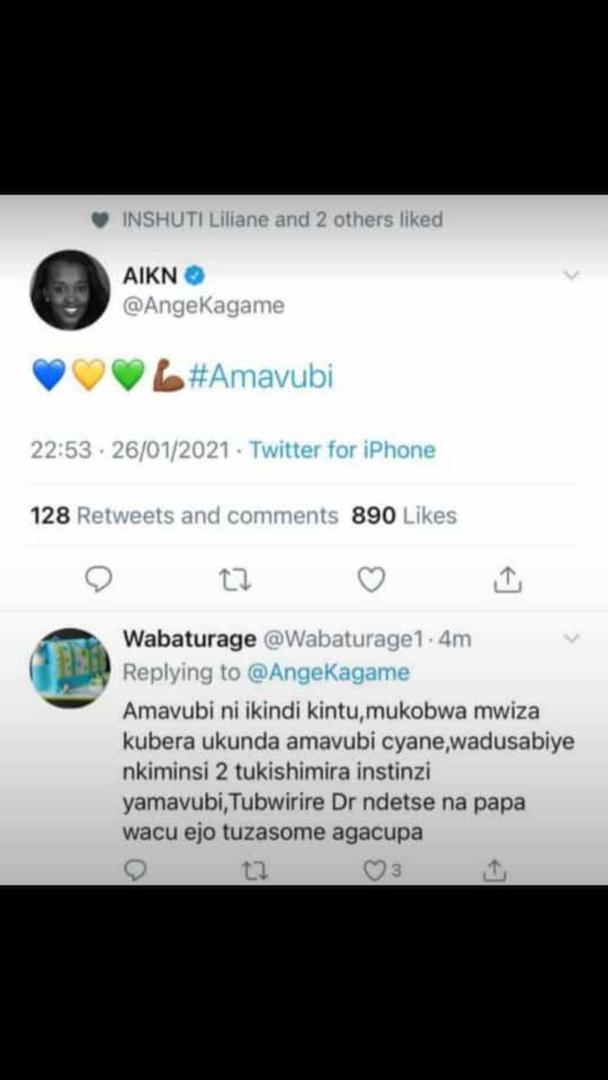Share Wabaturage's reply
The height and width of the screenshot is (1080, 608).
pyautogui.click(x=494, y=871)
